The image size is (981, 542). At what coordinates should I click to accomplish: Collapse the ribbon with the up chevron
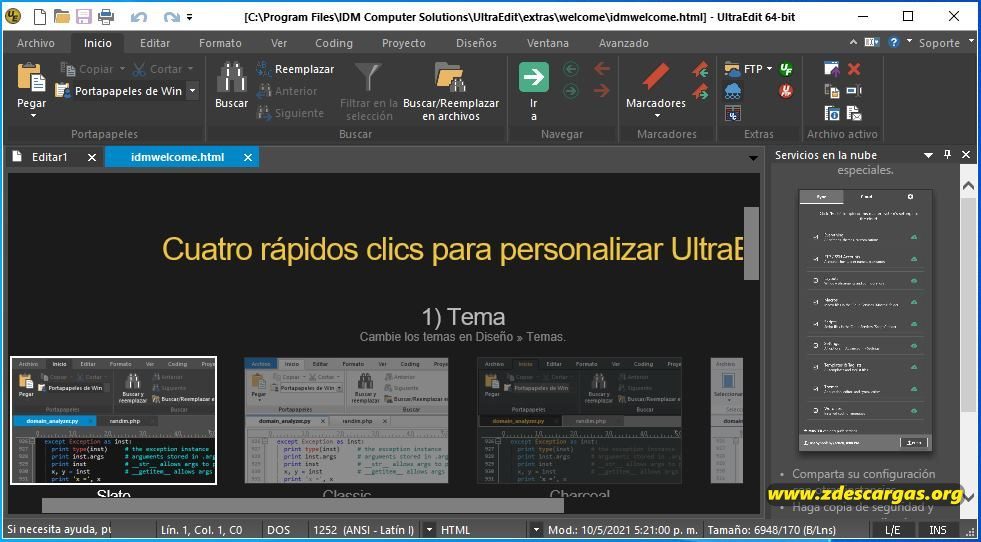click(853, 42)
